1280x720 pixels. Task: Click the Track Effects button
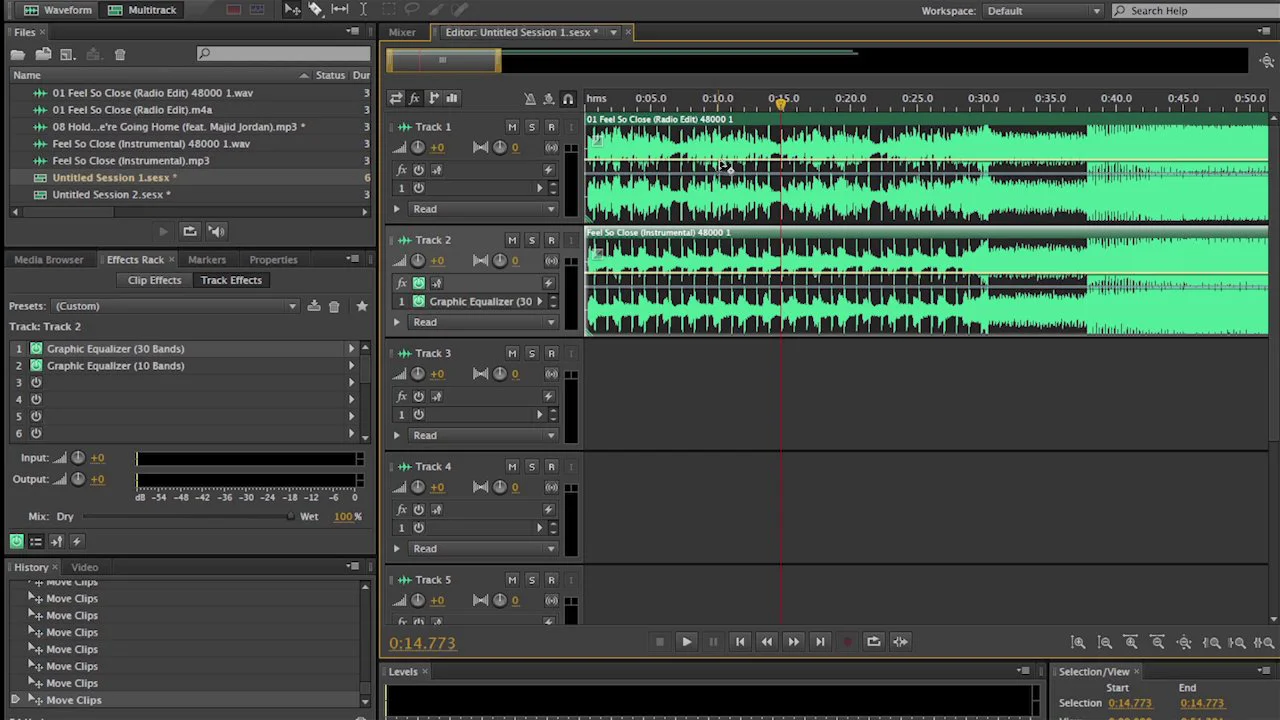click(231, 280)
